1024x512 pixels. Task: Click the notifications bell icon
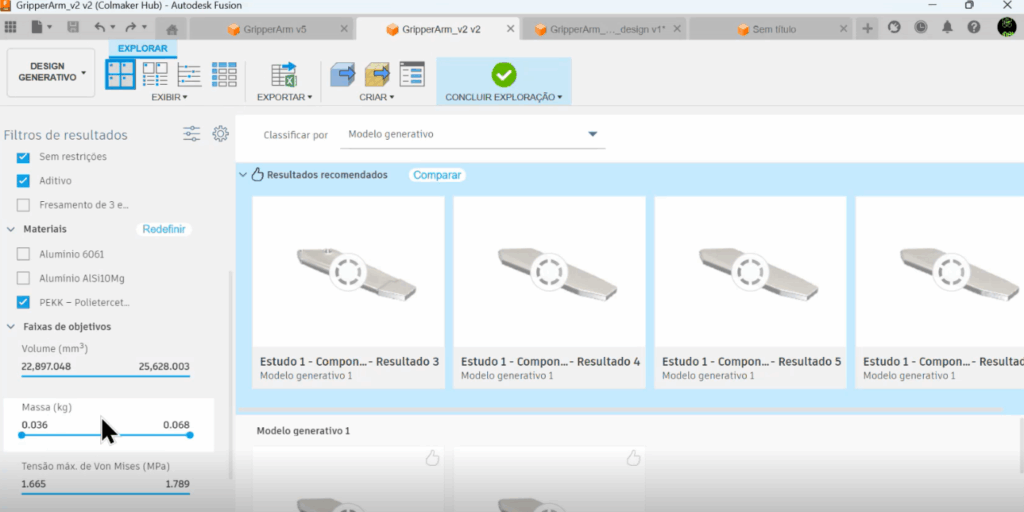pyautogui.click(x=947, y=28)
